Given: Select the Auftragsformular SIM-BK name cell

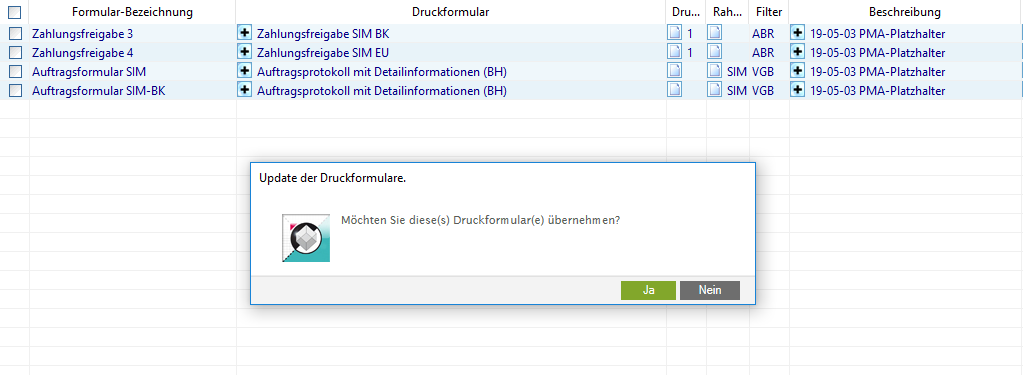Looking at the screenshot, I should tap(132, 91).
